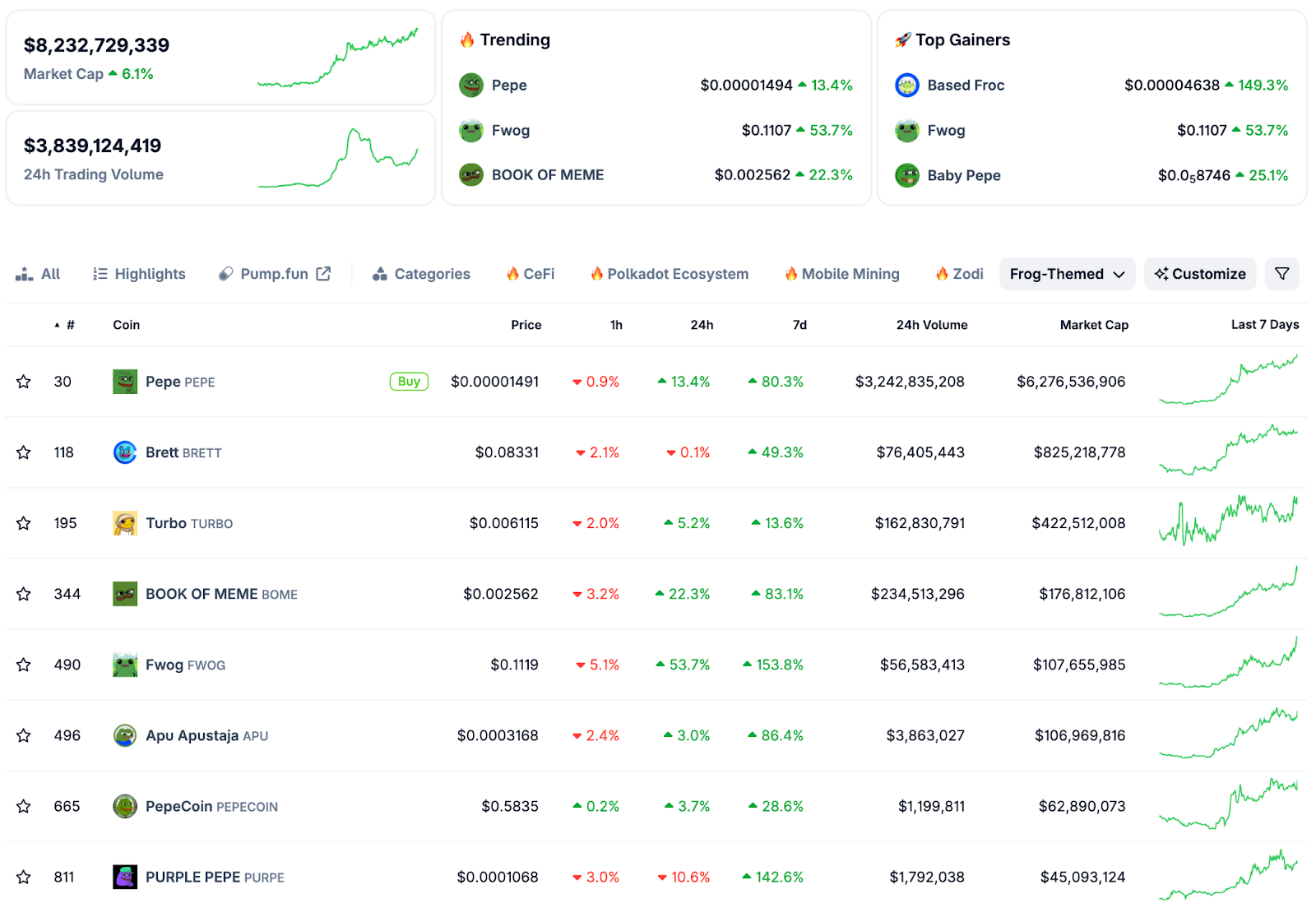Open Brett BRETT coin page link
1316x908 pixels.
point(183,452)
